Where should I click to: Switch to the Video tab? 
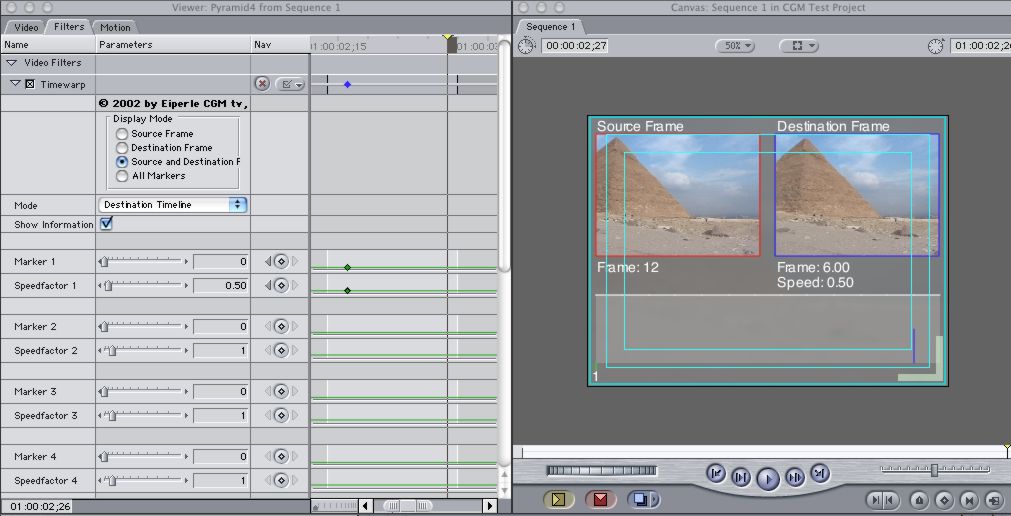click(26, 27)
